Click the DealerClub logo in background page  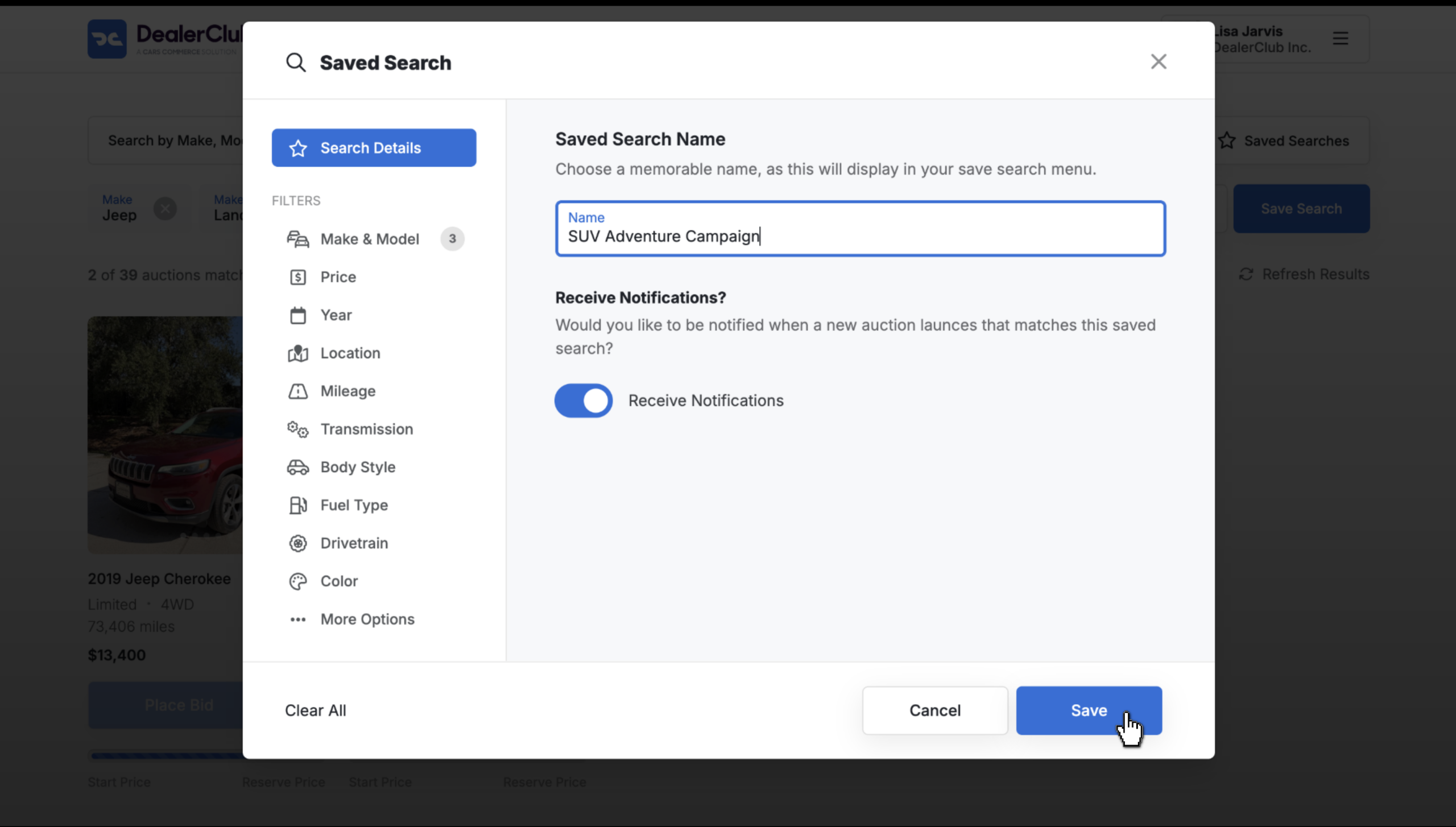click(166, 39)
